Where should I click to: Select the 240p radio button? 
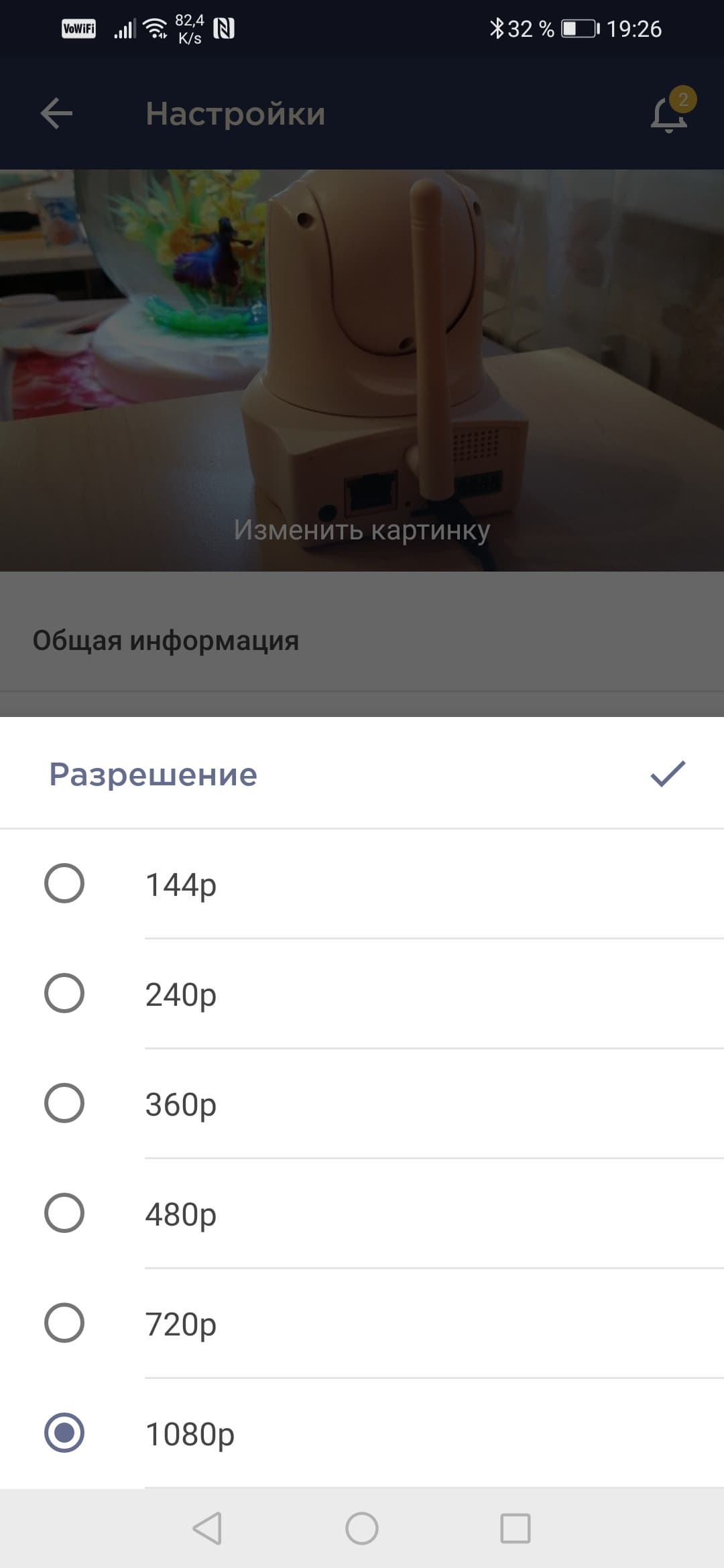64,993
